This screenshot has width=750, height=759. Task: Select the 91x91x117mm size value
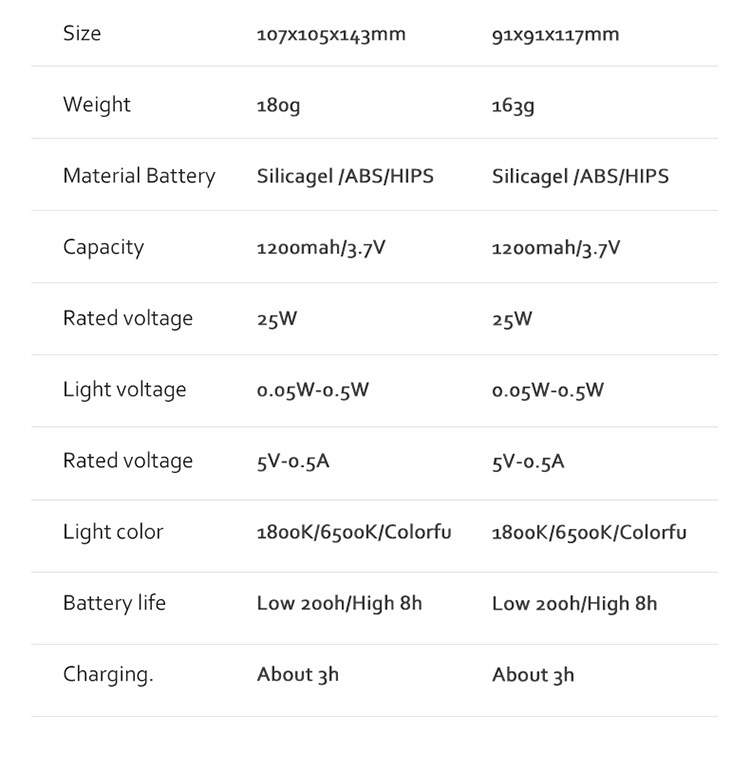555,34
